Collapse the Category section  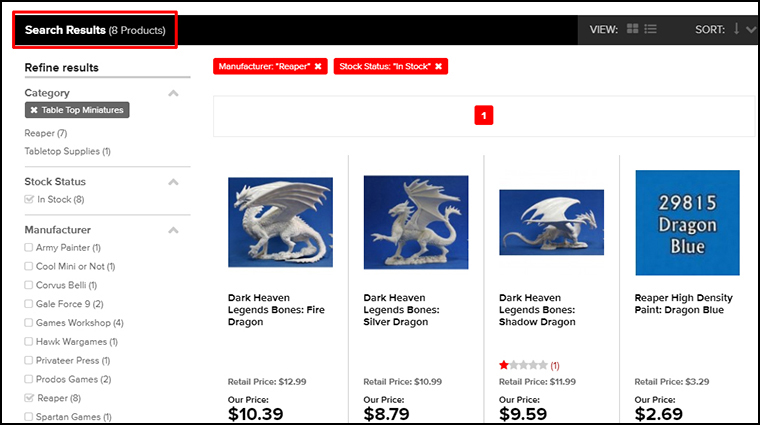pyautogui.click(x=173, y=93)
